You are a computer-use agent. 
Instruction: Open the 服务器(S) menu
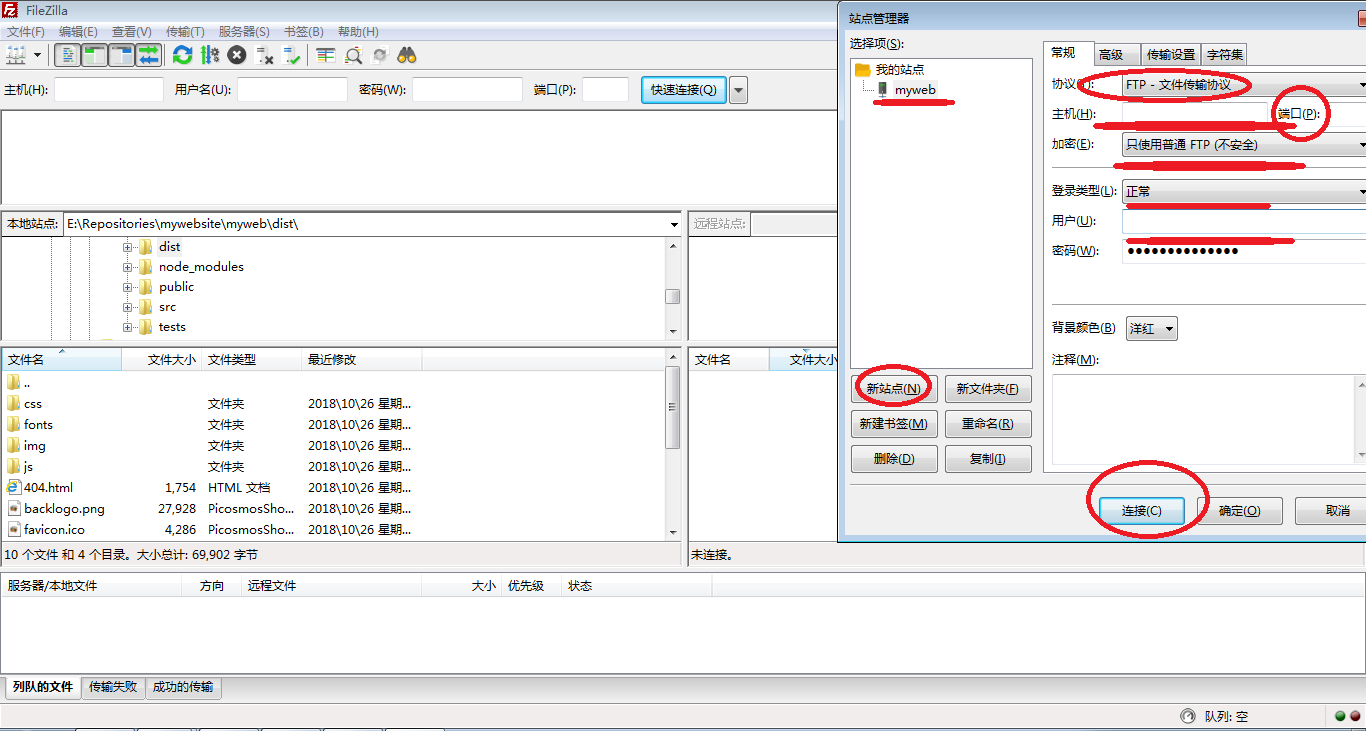coord(244,32)
